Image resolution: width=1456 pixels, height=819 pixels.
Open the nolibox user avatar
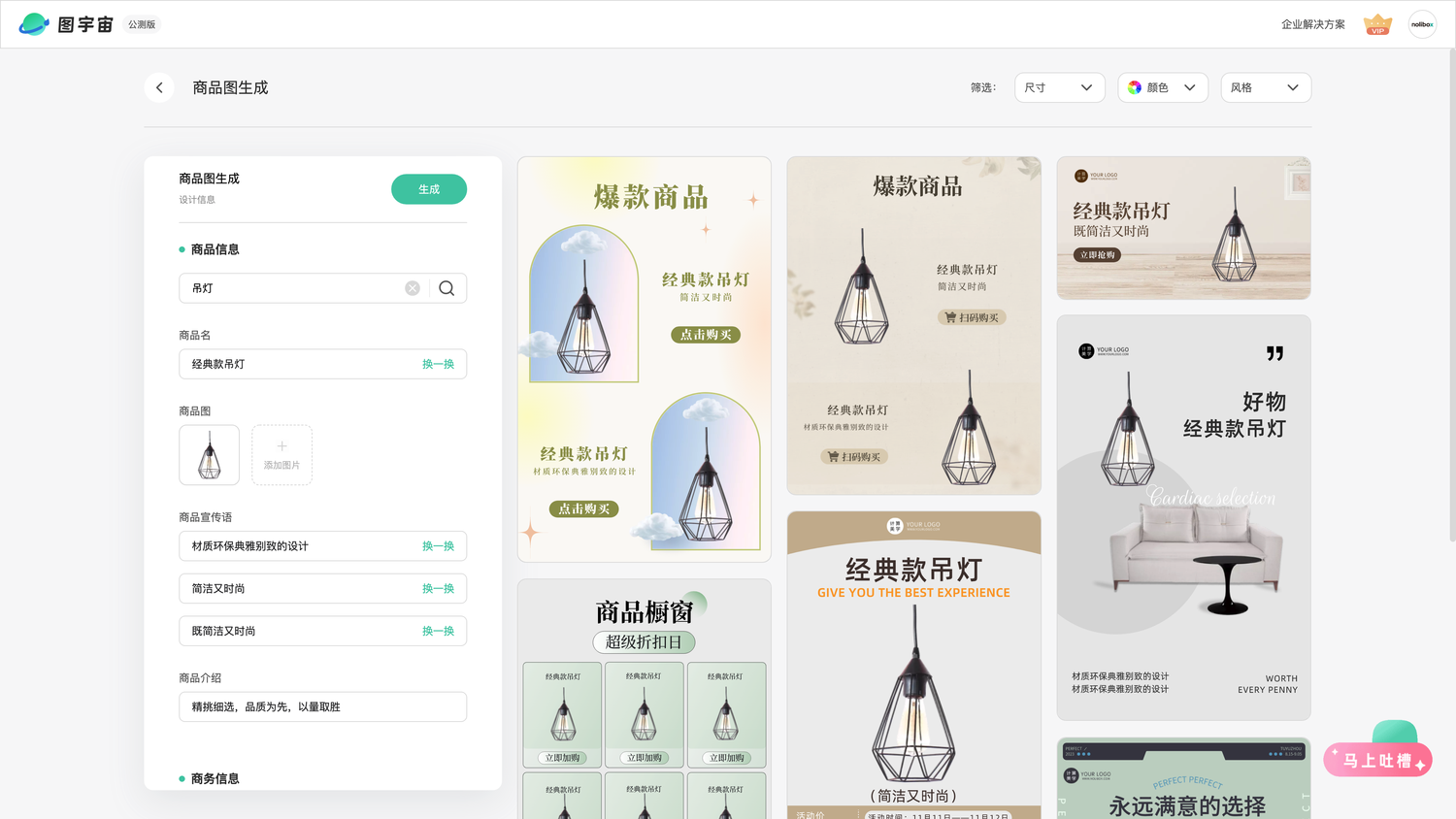1422,24
